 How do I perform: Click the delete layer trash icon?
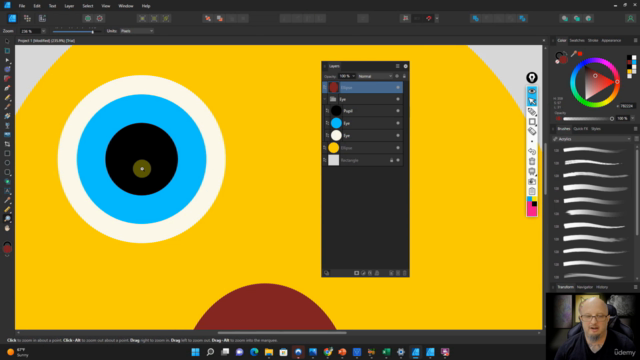[404, 273]
